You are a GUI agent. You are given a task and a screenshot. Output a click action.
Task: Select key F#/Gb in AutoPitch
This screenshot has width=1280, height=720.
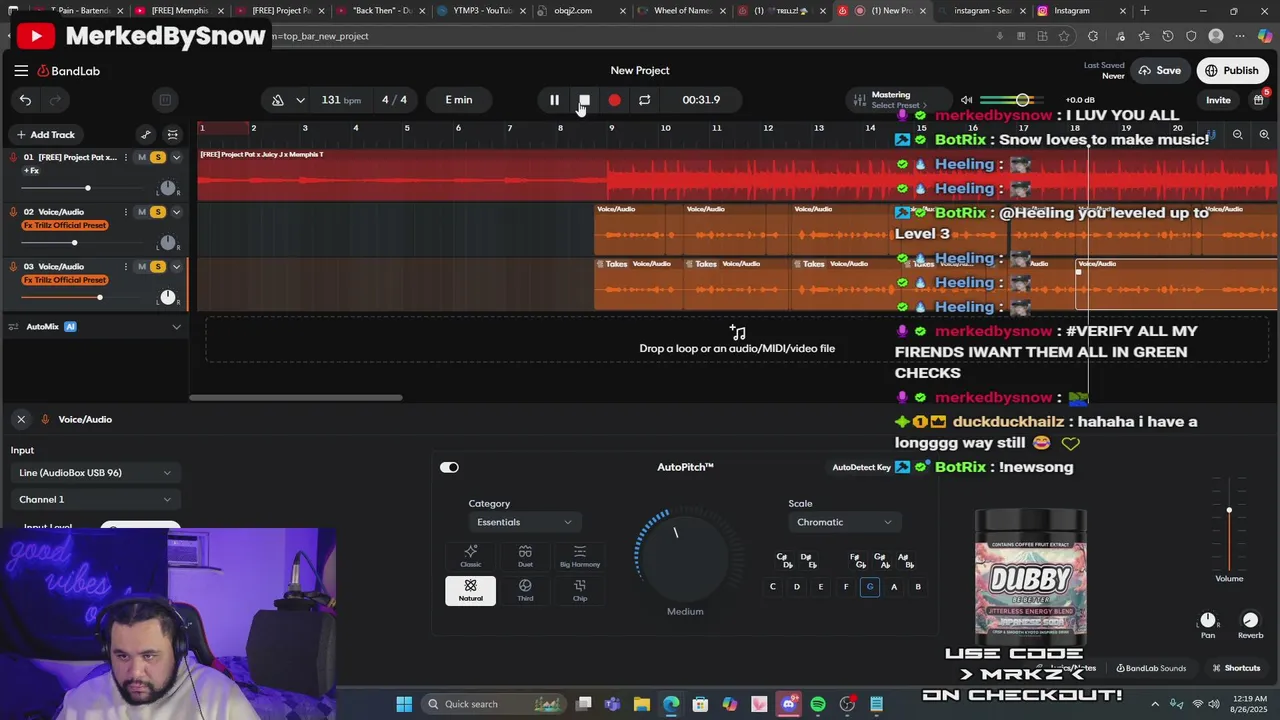coord(857,560)
